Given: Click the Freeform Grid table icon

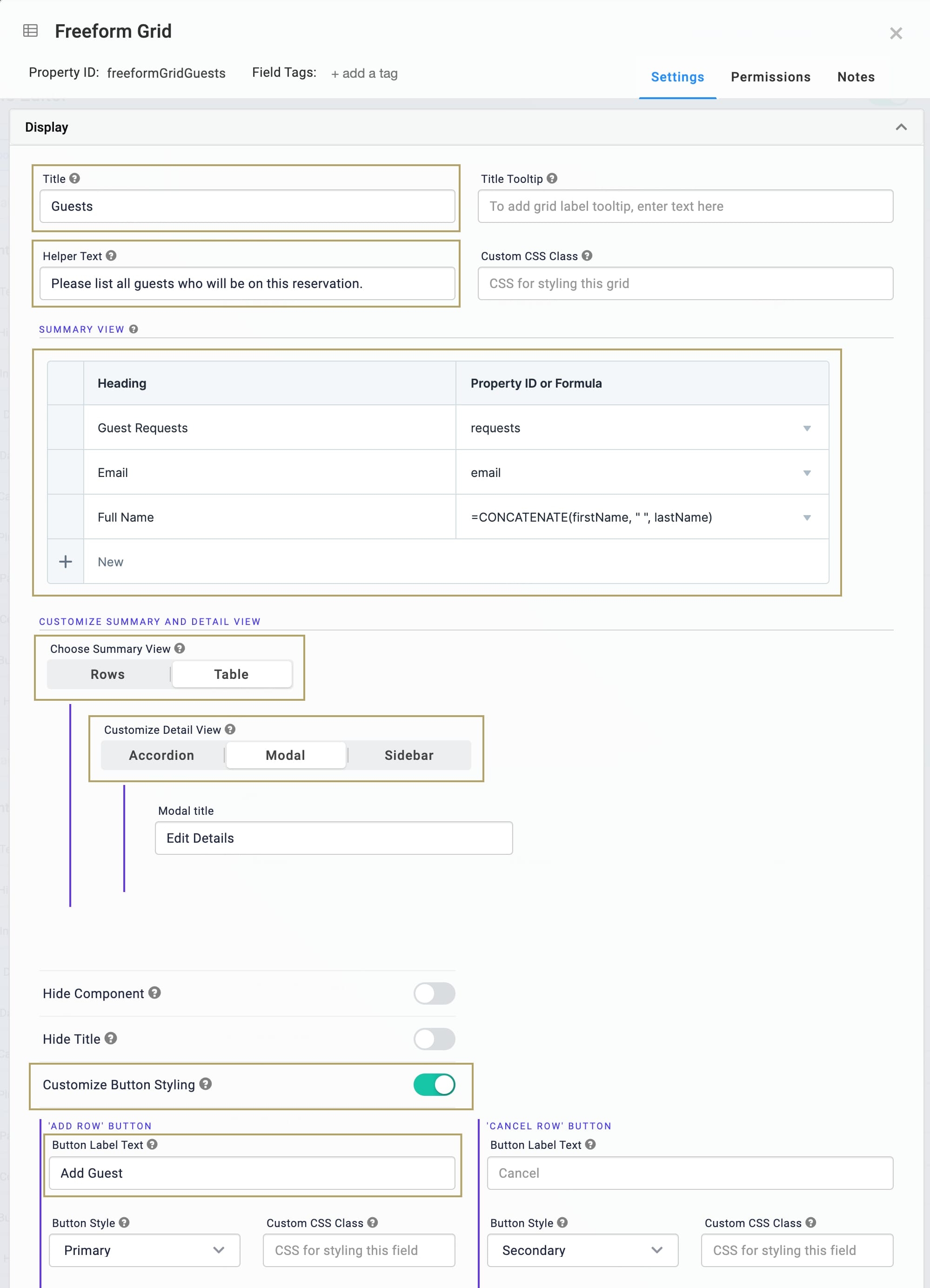Looking at the screenshot, I should coord(30,31).
